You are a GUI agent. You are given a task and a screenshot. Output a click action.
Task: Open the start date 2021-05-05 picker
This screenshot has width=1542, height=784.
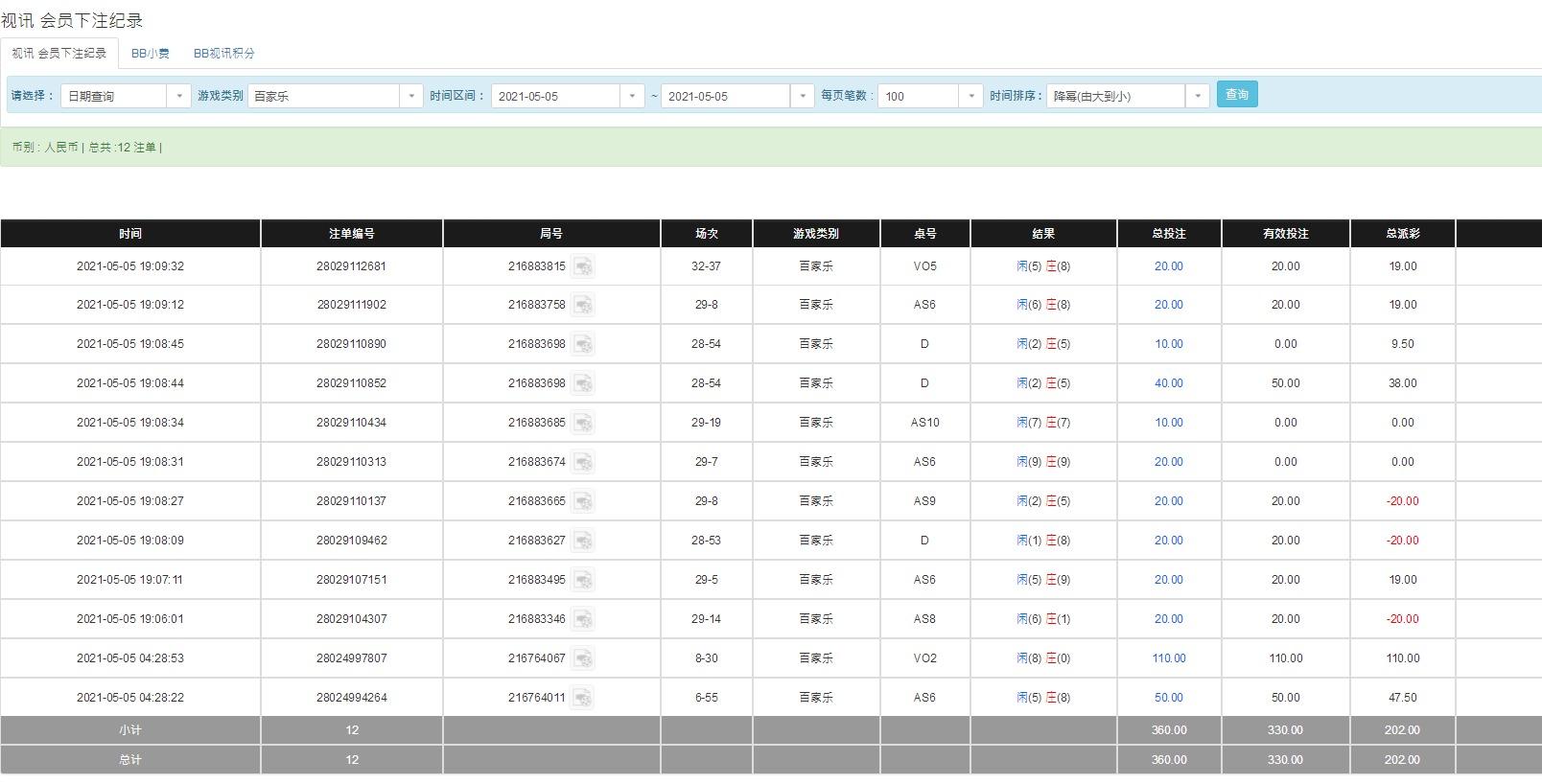tap(566, 96)
